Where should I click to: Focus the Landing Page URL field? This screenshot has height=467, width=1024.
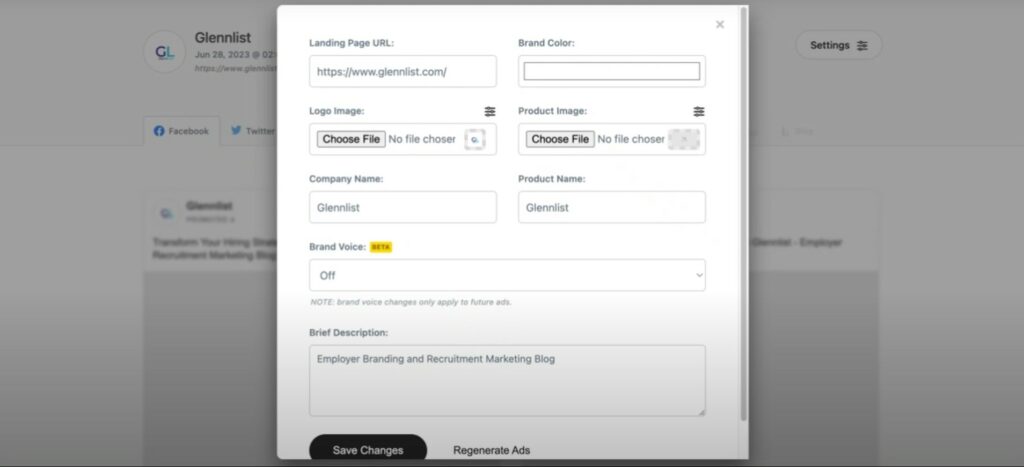(x=403, y=72)
